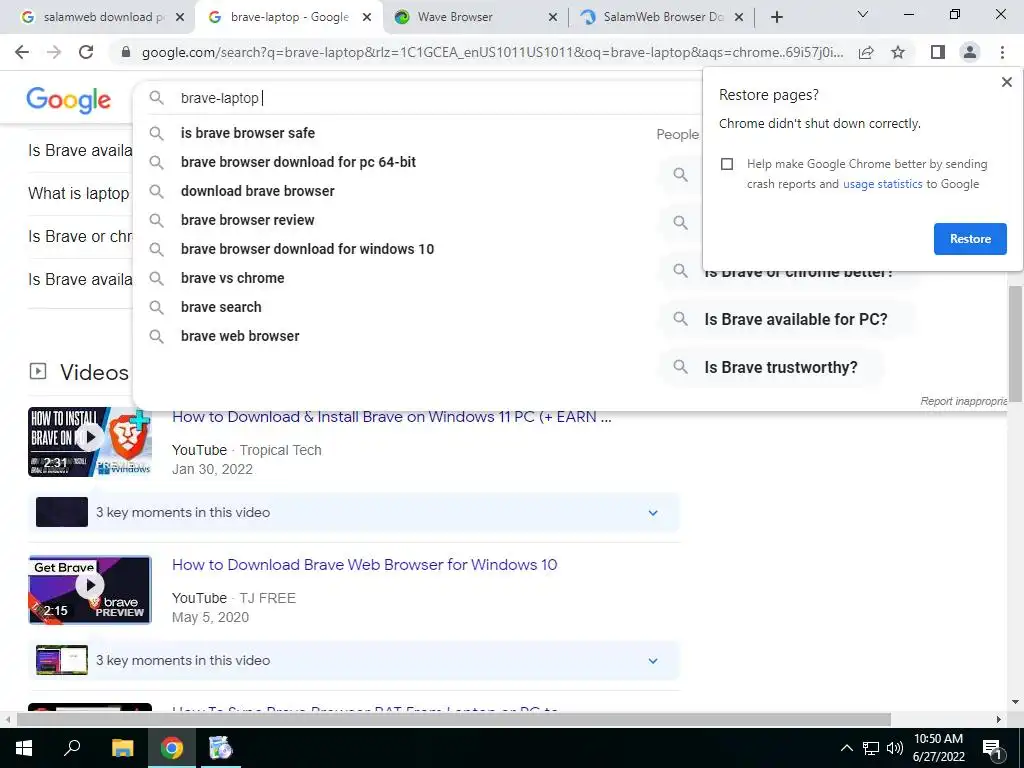Click 'Report inappropriate' link
Viewport: 1024px width, 768px height.
click(x=964, y=401)
